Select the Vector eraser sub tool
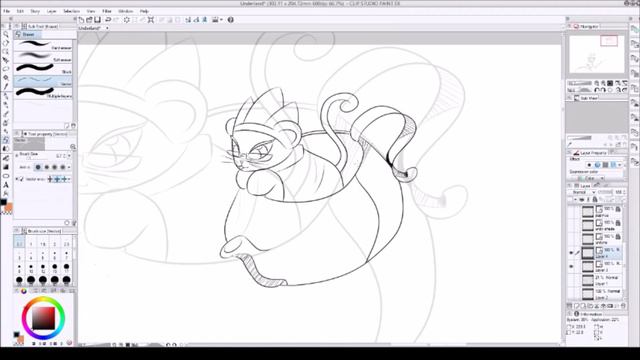The height and width of the screenshot is (360, 640). [x=44, y=81]
